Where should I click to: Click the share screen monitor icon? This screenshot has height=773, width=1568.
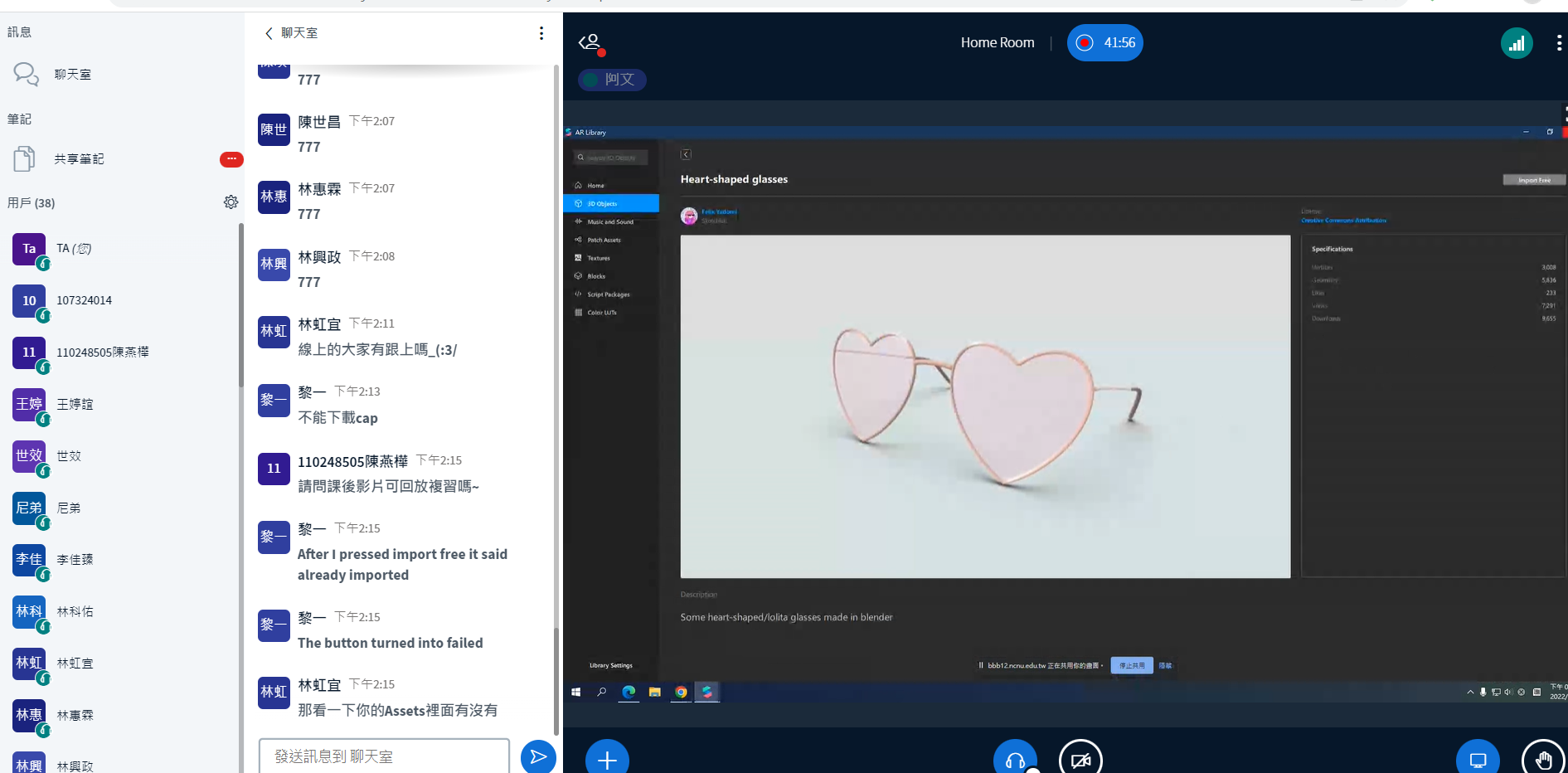(1478, 759)
